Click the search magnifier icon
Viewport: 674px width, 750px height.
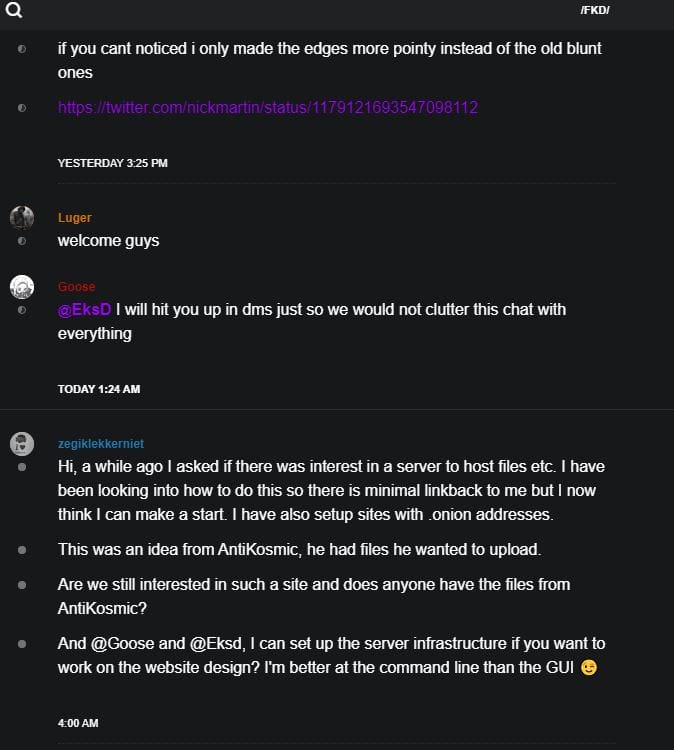[x=14, y=11]
